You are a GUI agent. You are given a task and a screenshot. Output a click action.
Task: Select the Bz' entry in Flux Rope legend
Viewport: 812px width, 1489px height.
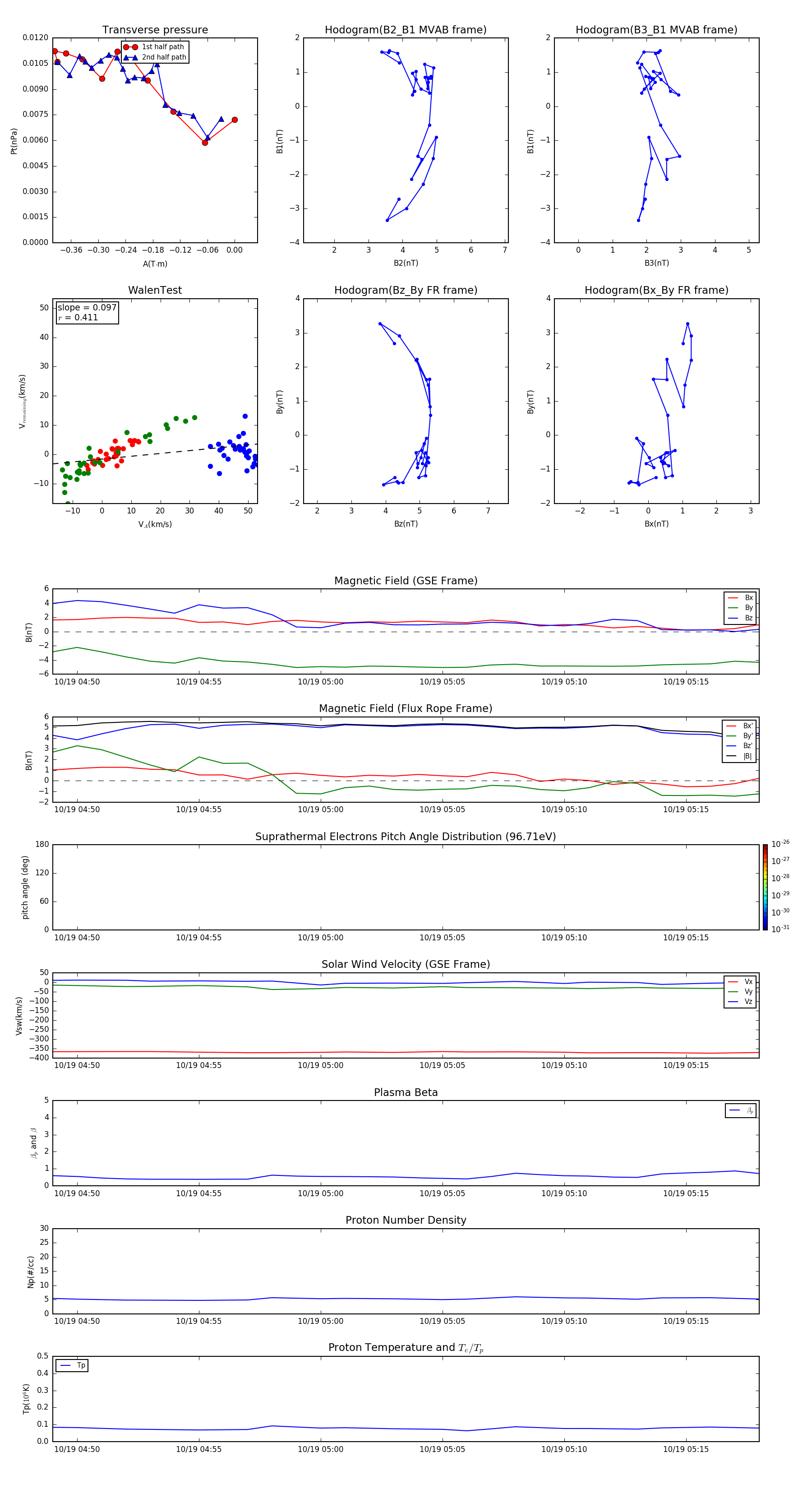pyautogui.click(x=739, y=746)
